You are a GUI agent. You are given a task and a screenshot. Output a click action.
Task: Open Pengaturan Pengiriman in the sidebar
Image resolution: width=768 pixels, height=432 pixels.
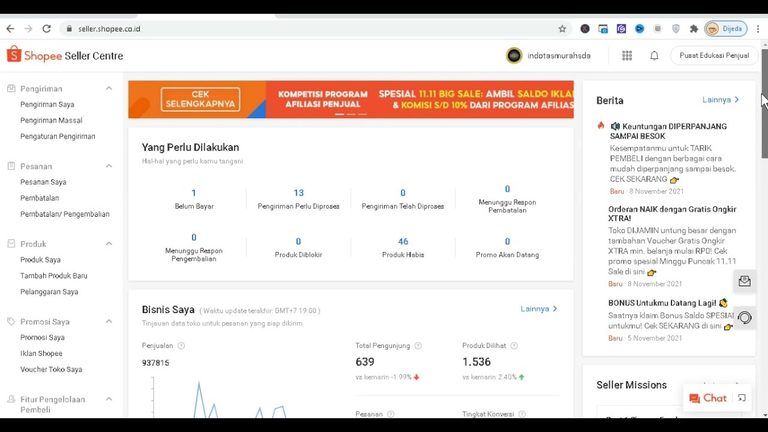click(x=58, y=137)
